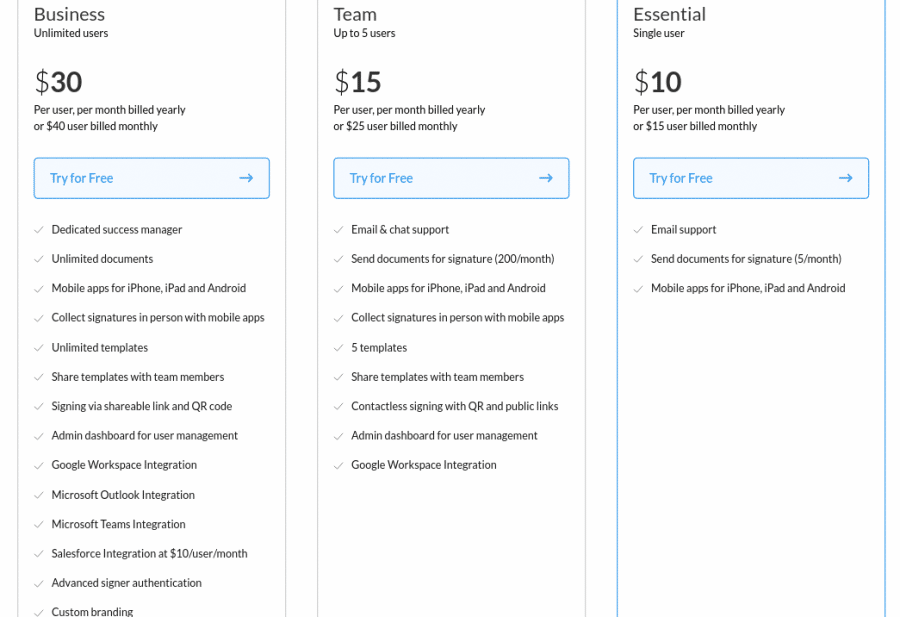Image resolution: width=900 pixels, height=617 pixels.
Task: Click the $30 Business price
Action: pos(59,82)
